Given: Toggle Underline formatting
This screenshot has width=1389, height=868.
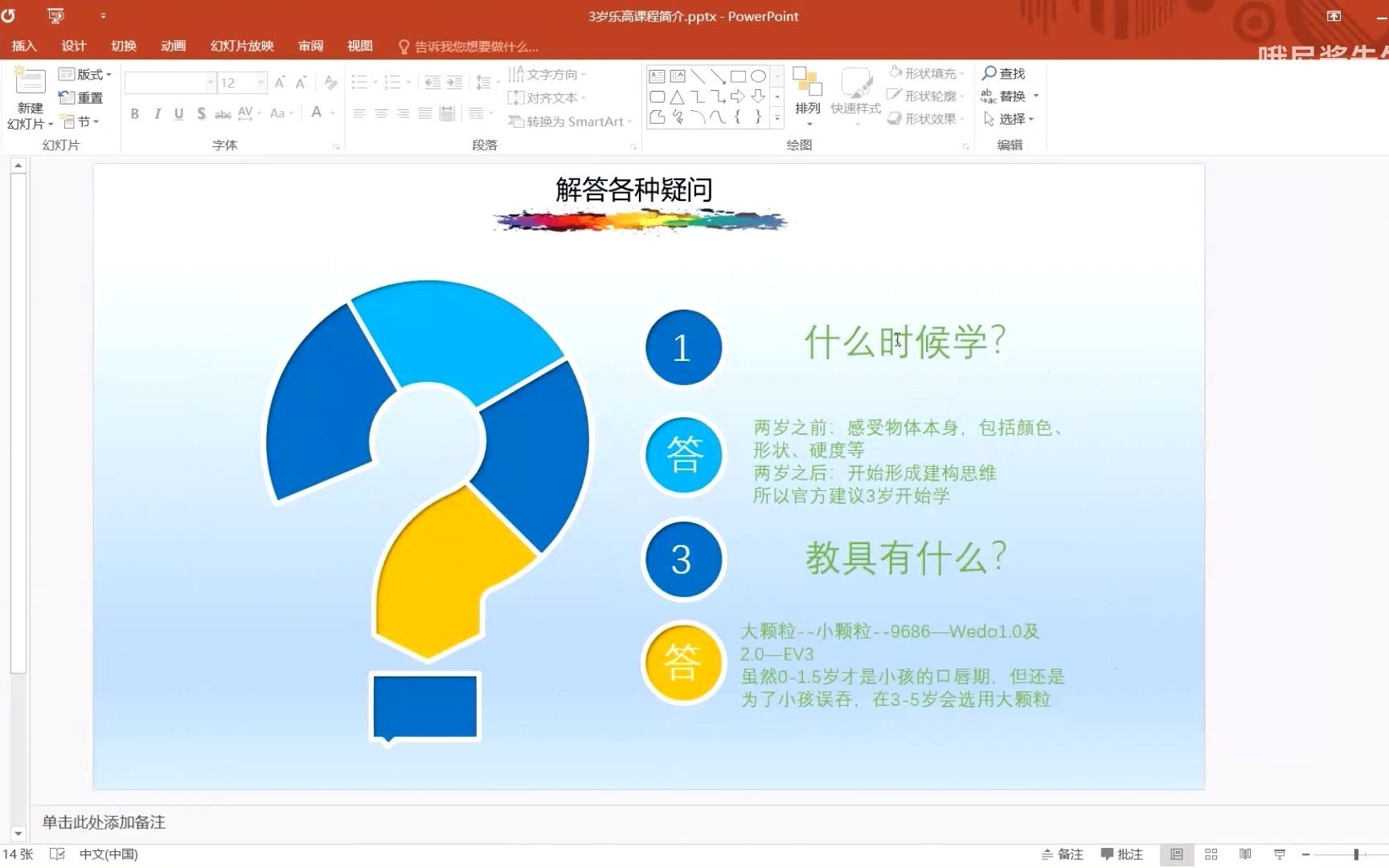Looking at the screenshot, I should click(178, 113).
